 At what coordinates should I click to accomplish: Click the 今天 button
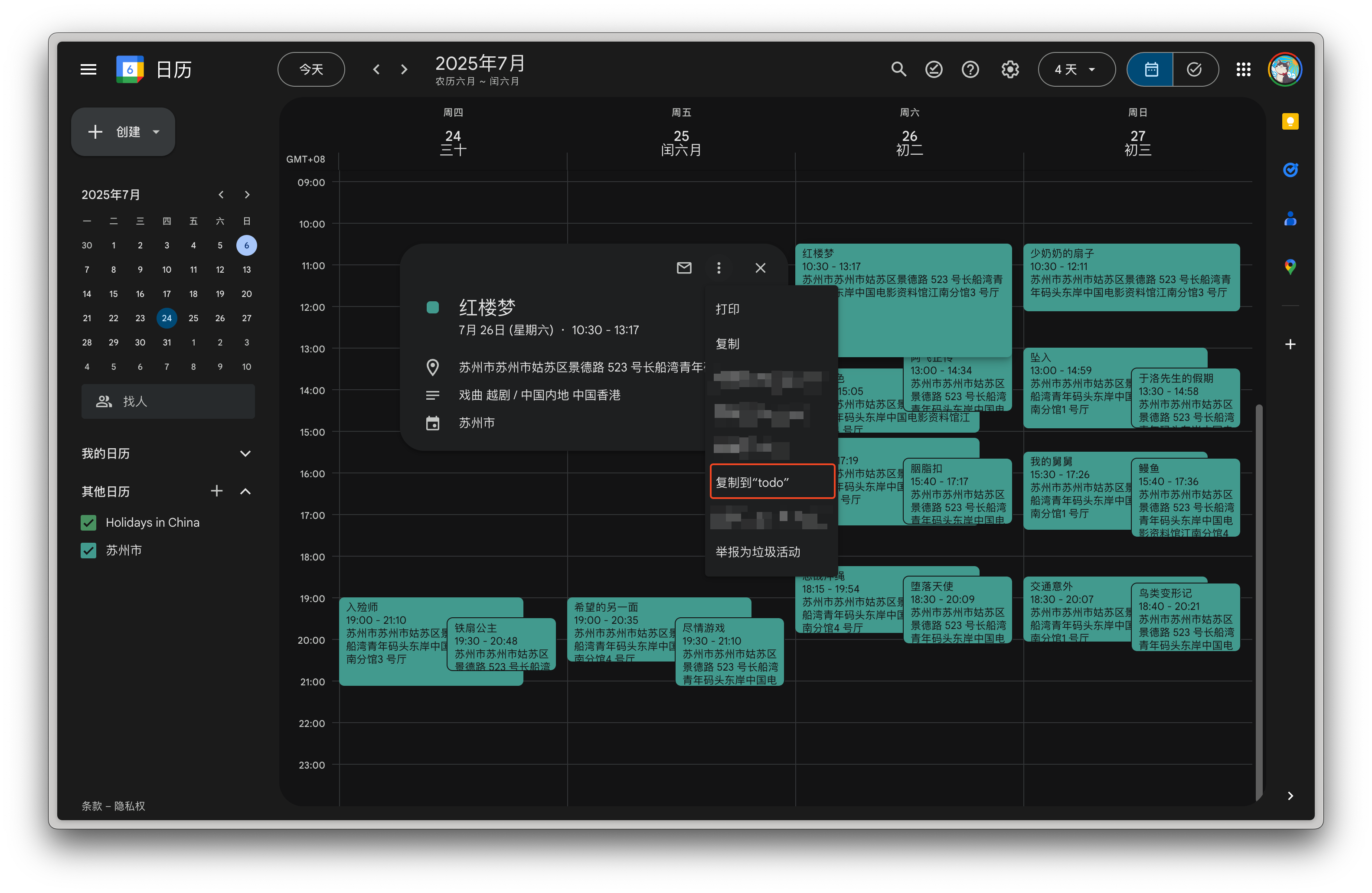click(311, 70)
